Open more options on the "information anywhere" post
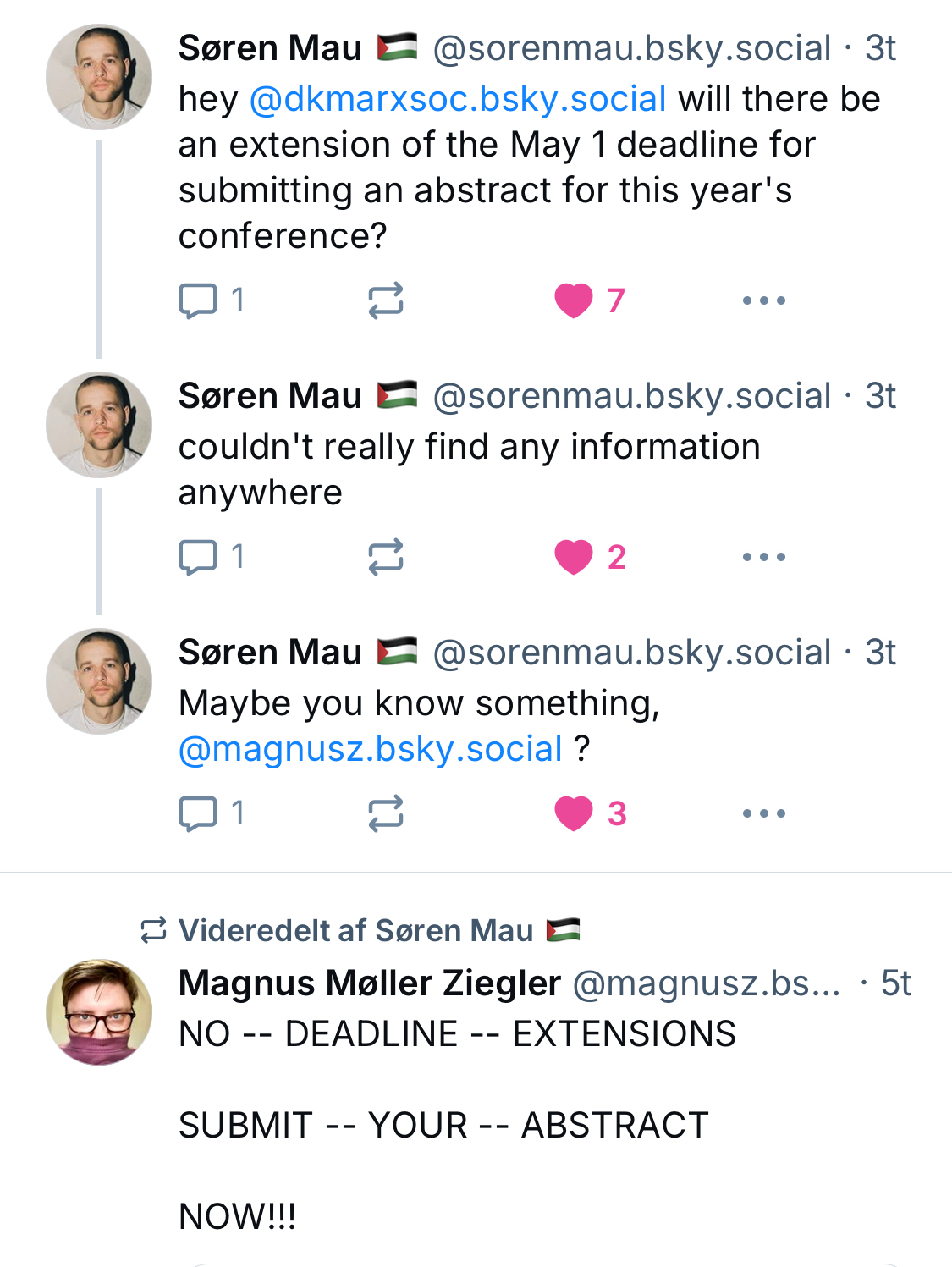This screenshot has width=952, height=1267. click(x=763, y=557)
